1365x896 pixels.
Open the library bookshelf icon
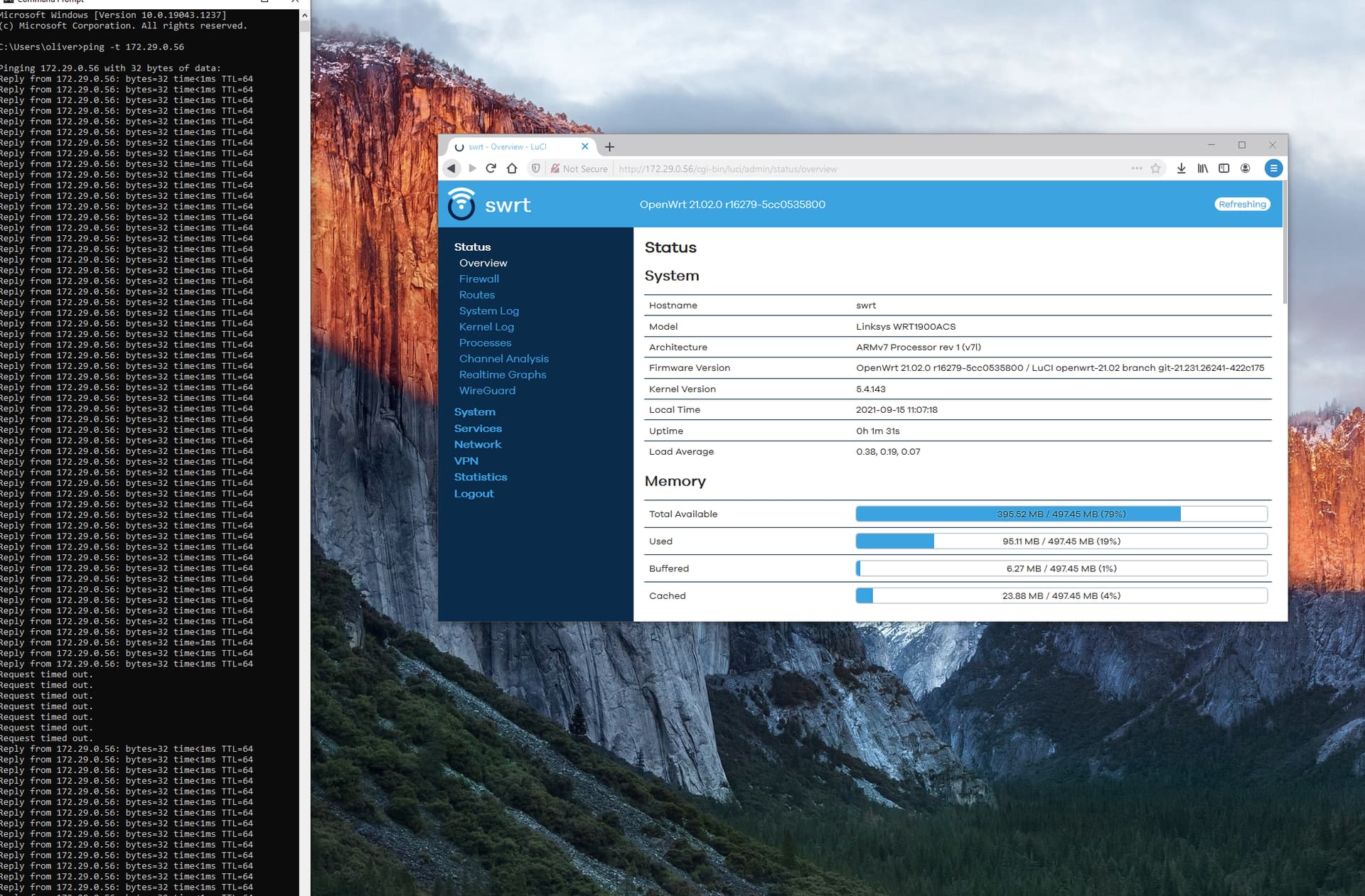click(1203, 168)
